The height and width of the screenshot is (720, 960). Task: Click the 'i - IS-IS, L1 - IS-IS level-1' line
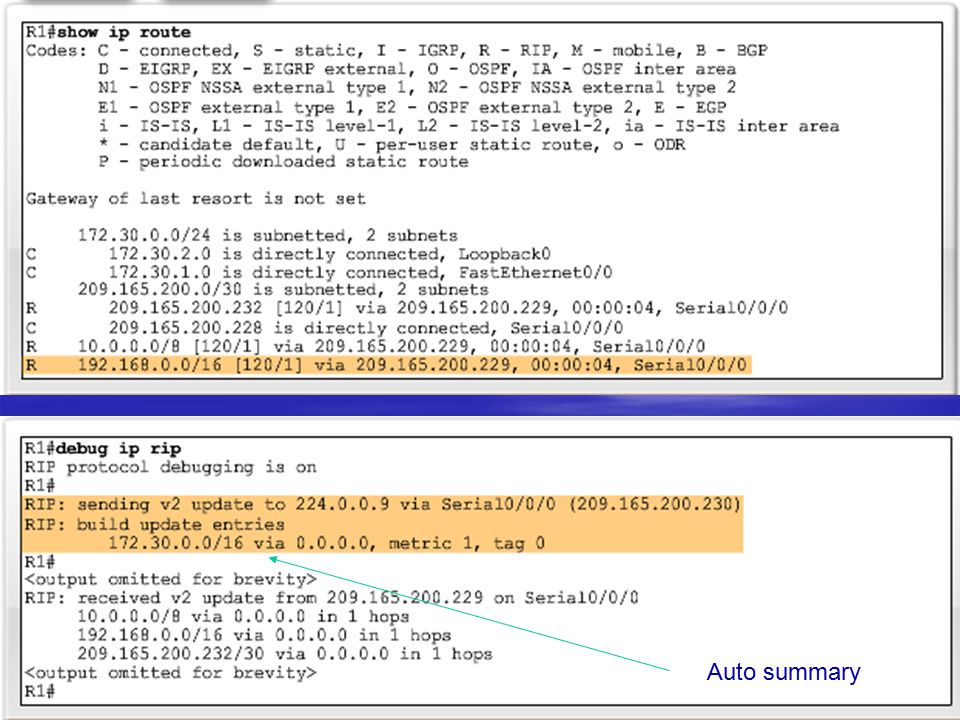click(x=468, y=126)
